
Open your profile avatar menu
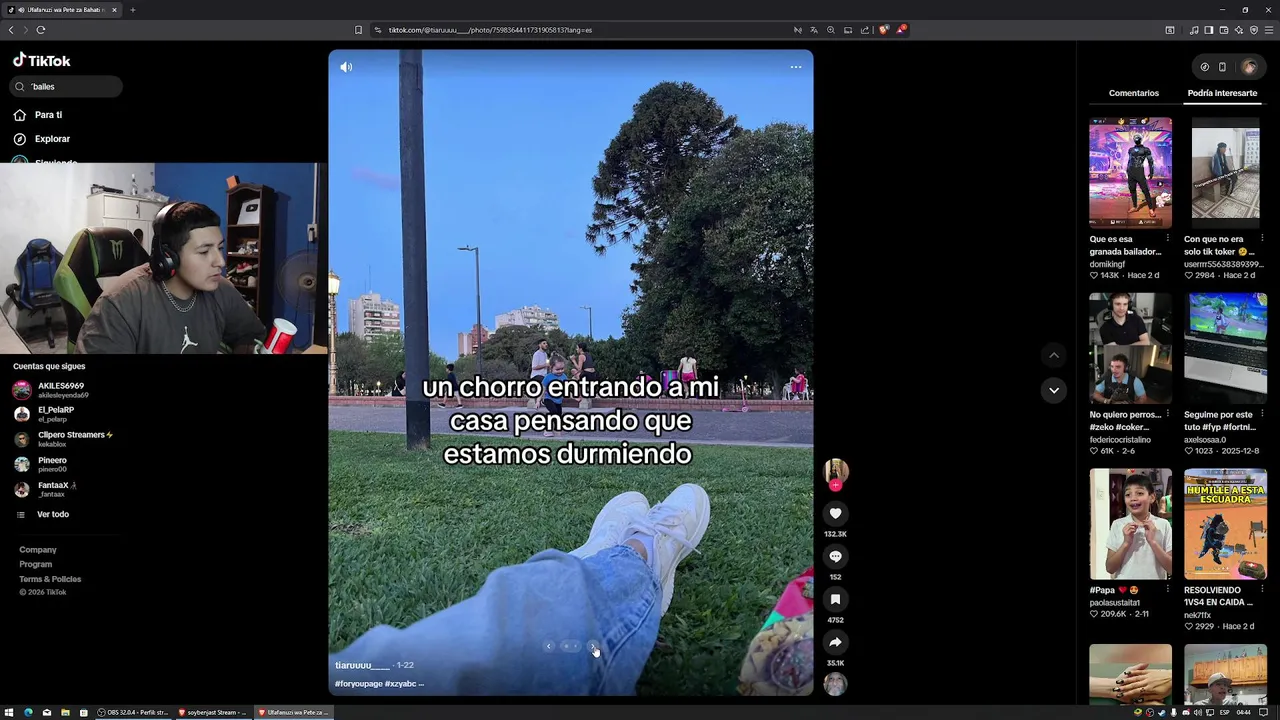1249,67
